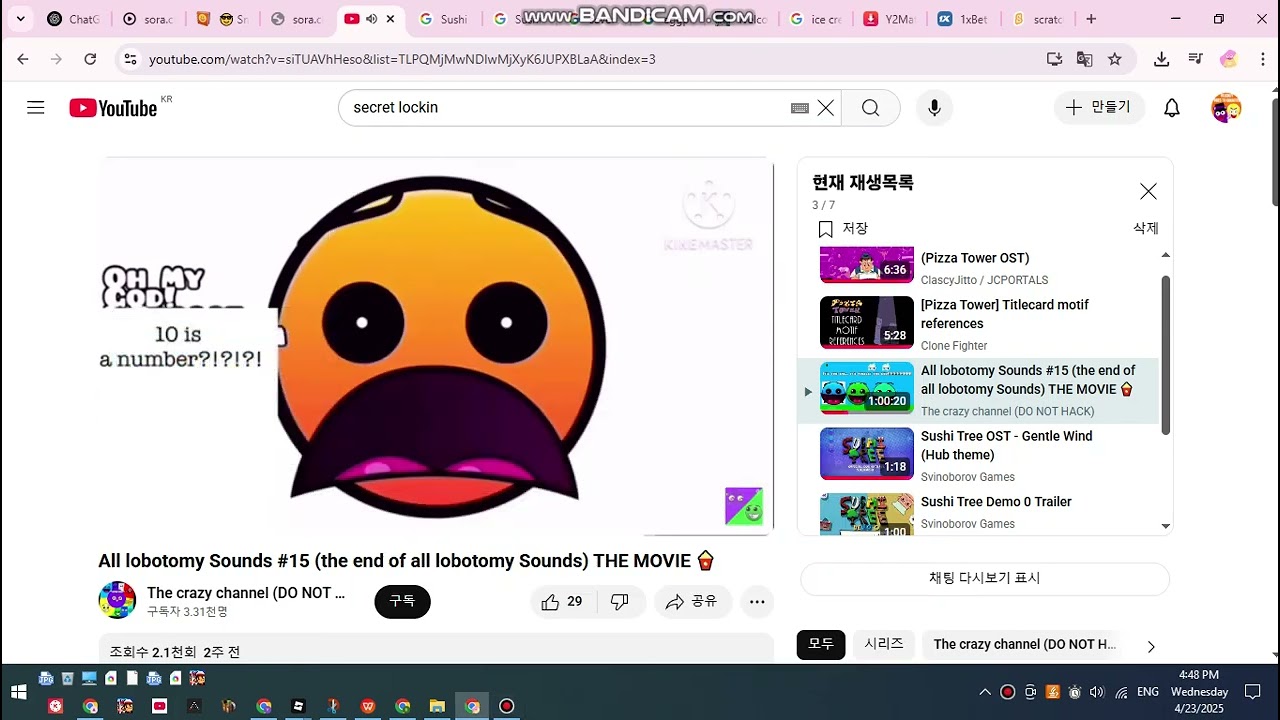The image size is (1280, 720).
Task: Open the account avatar menu
Action: [1226, 108]
